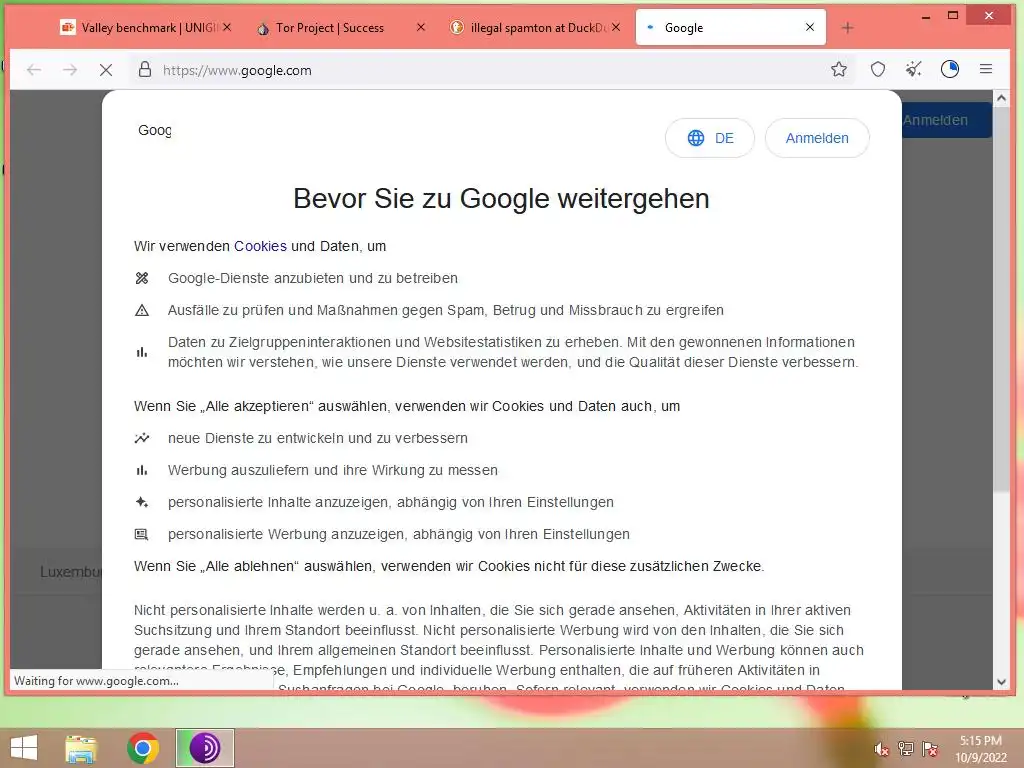This screenshot has width=1024, height=768.
Task: Open File Explorer from the taskbar
Action: click(x=81, y=748)
